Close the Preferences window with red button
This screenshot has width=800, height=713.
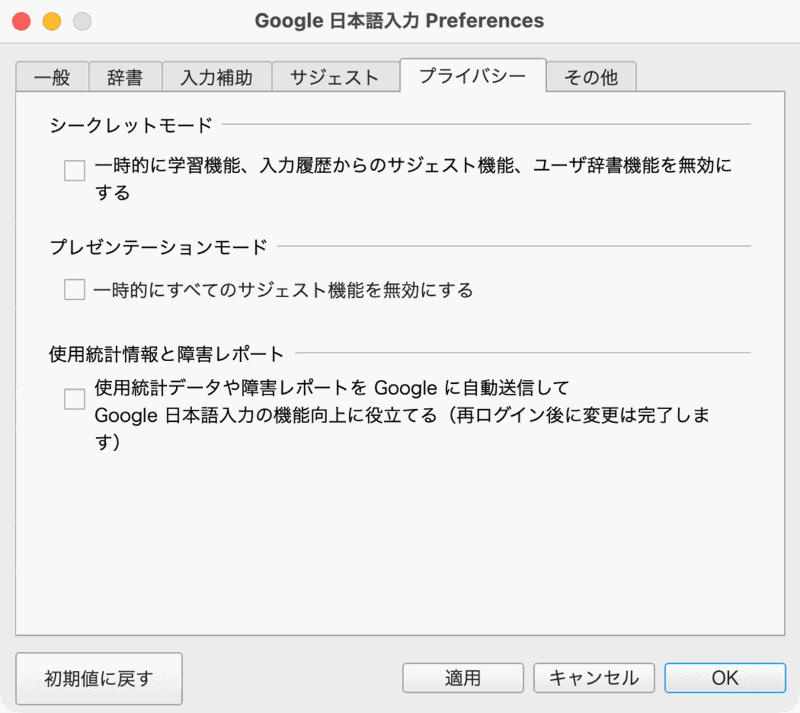[x=21, y=21]
